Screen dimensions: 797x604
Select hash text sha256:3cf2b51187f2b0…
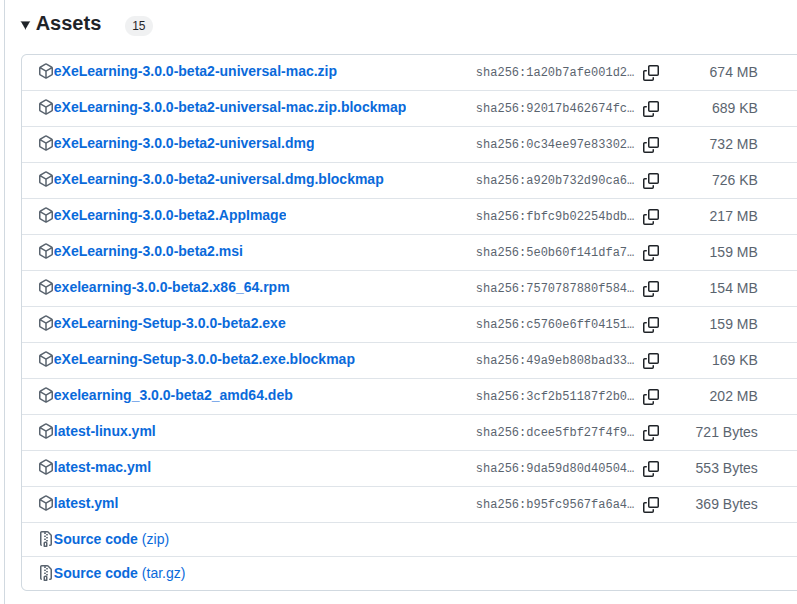[x=555, y=396]
